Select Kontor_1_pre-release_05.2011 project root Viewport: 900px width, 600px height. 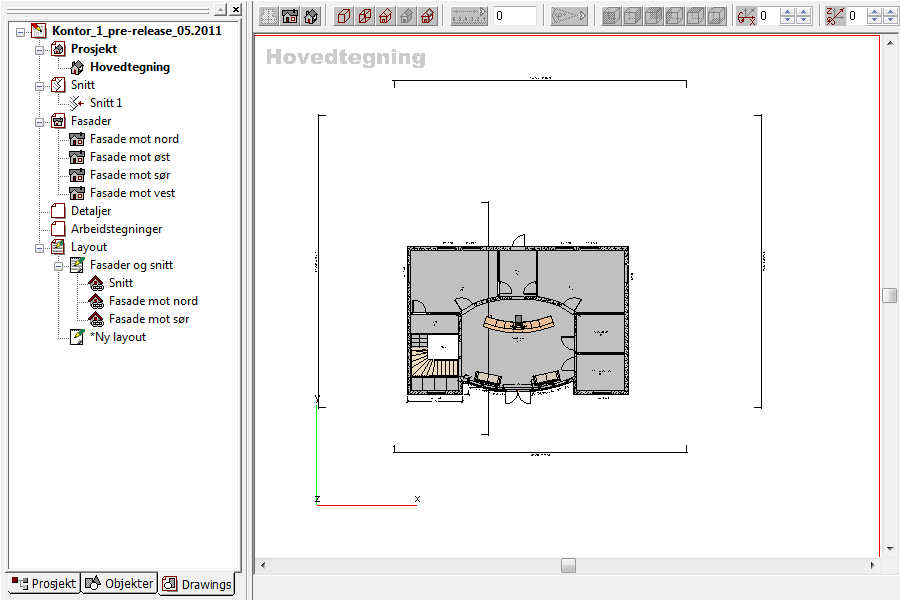coord(137,31)
